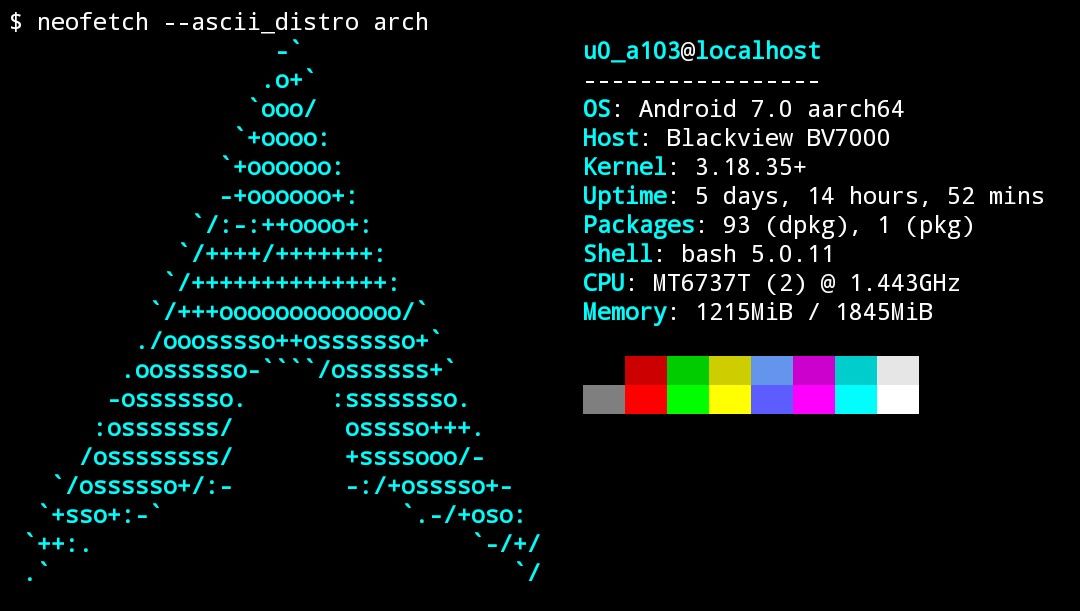Select the 'u0_a103@localhost' title text

702,51
